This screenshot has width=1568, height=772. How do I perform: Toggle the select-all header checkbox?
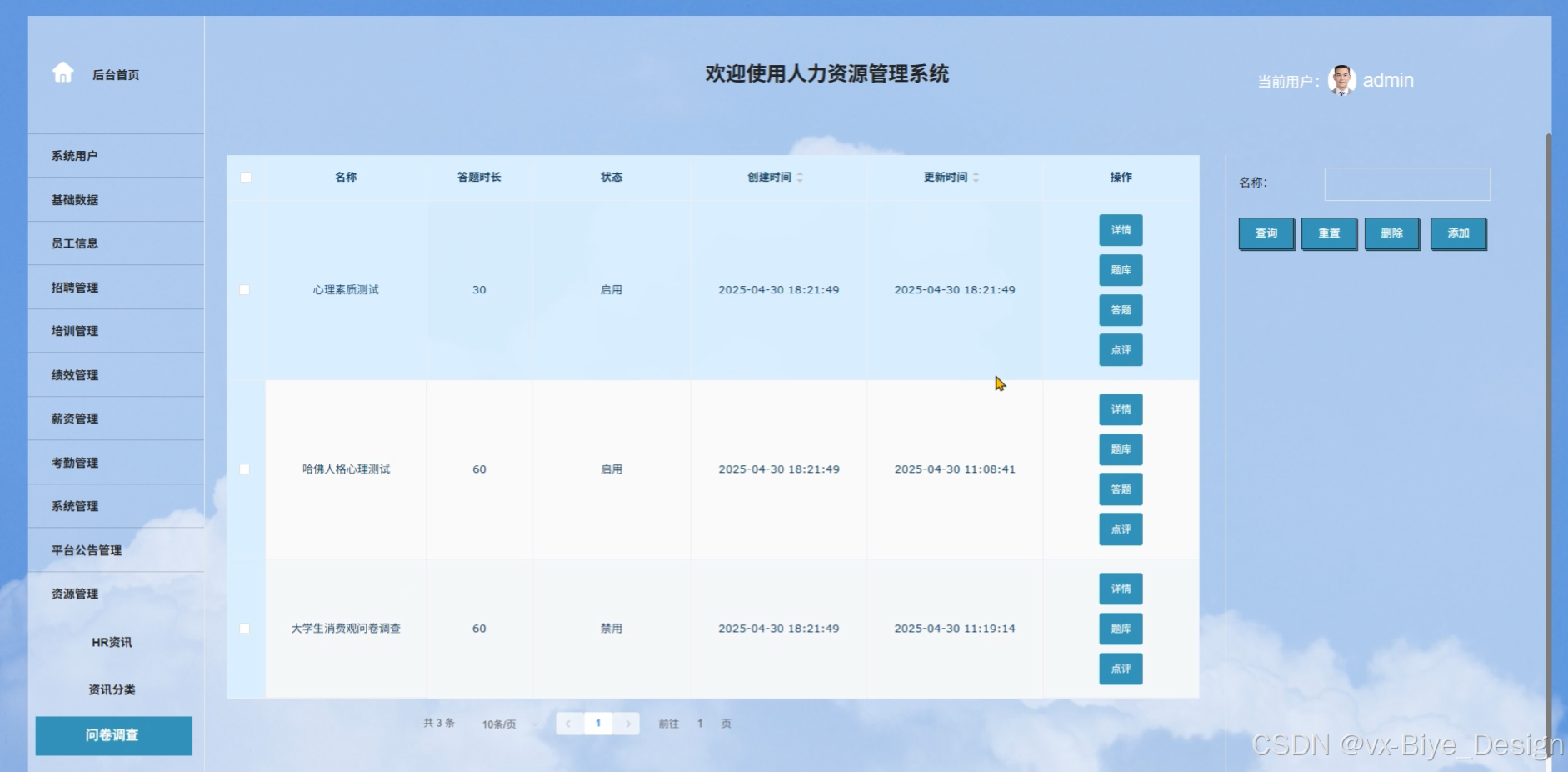click(x=246, y=177)
